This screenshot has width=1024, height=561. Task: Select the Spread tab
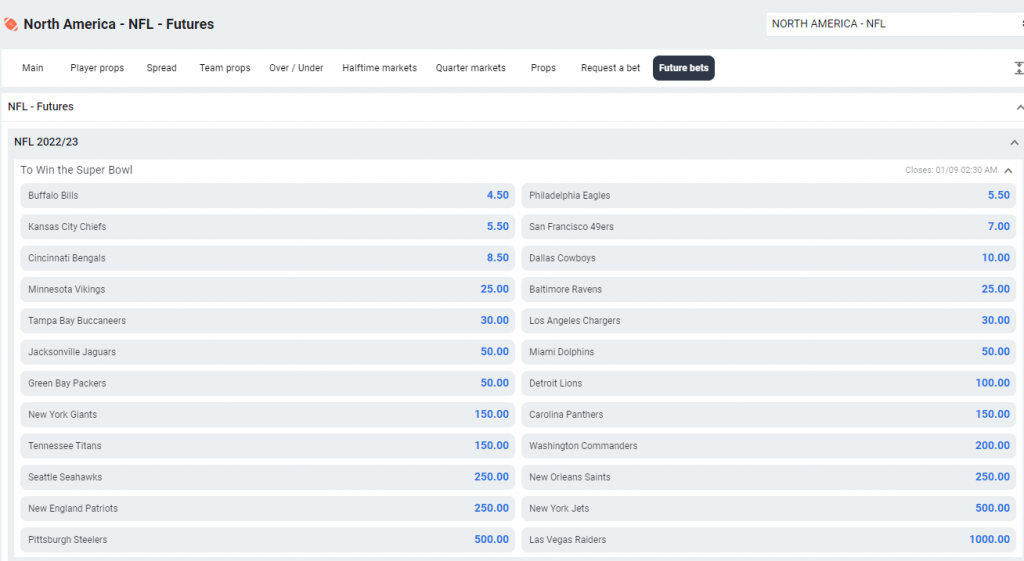click(x=161, y=68)
